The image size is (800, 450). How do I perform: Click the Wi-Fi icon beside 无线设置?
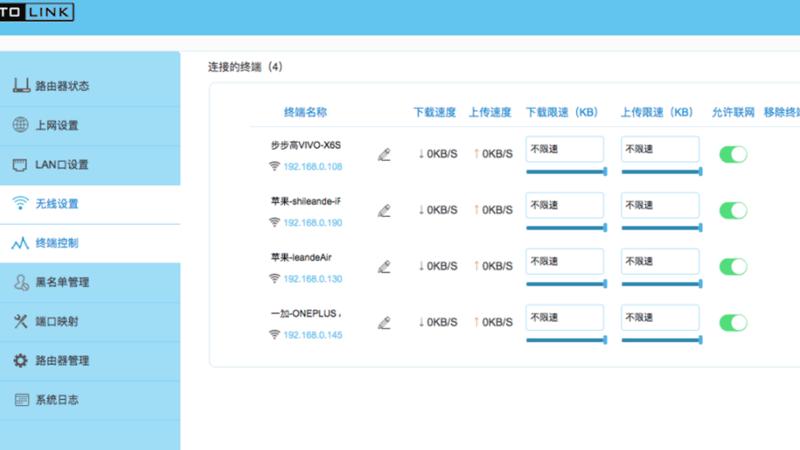click(20, 203)
